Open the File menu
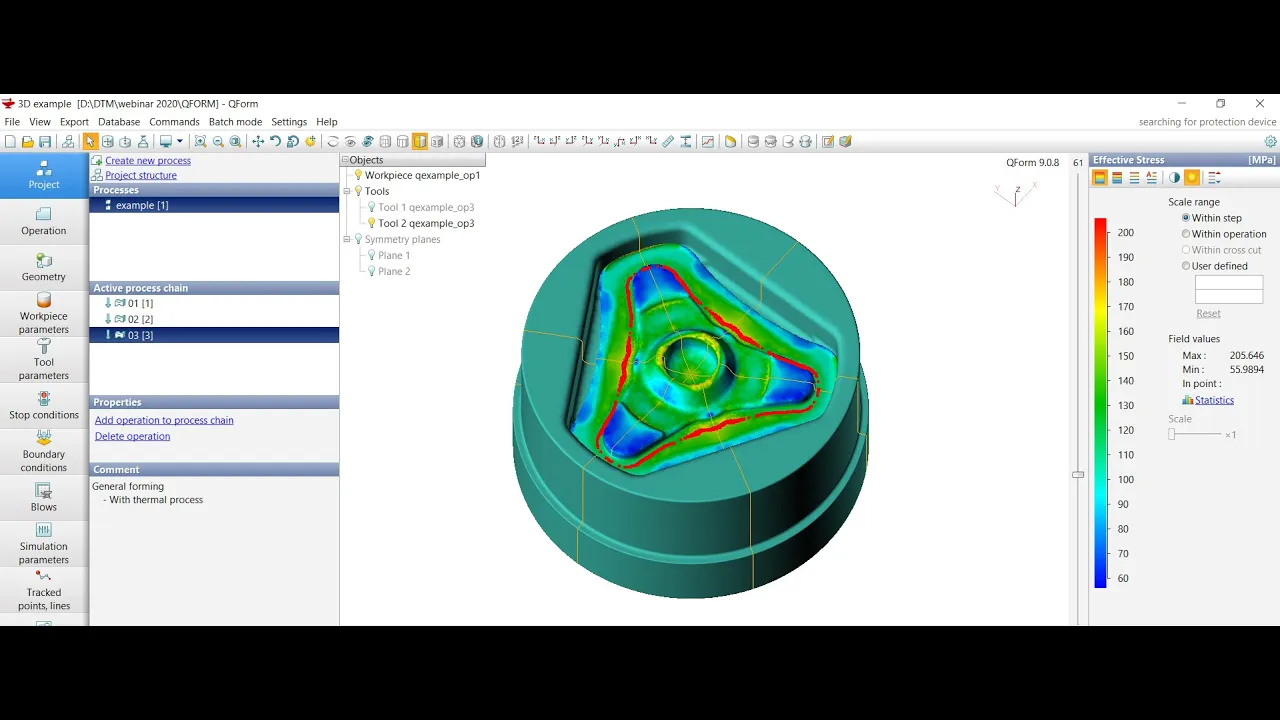The height and width of the screenshot is (720, 1280). pyautogui.click(x=12, y=122)
